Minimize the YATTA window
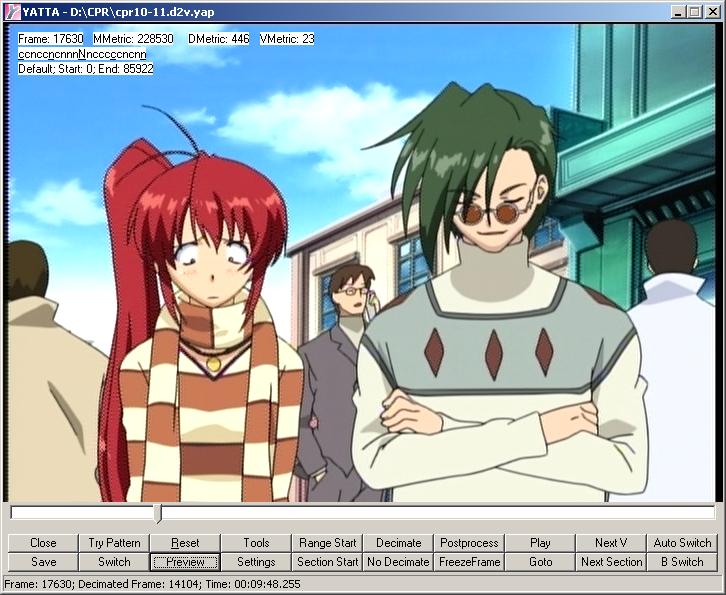 (x=678, y=12)
